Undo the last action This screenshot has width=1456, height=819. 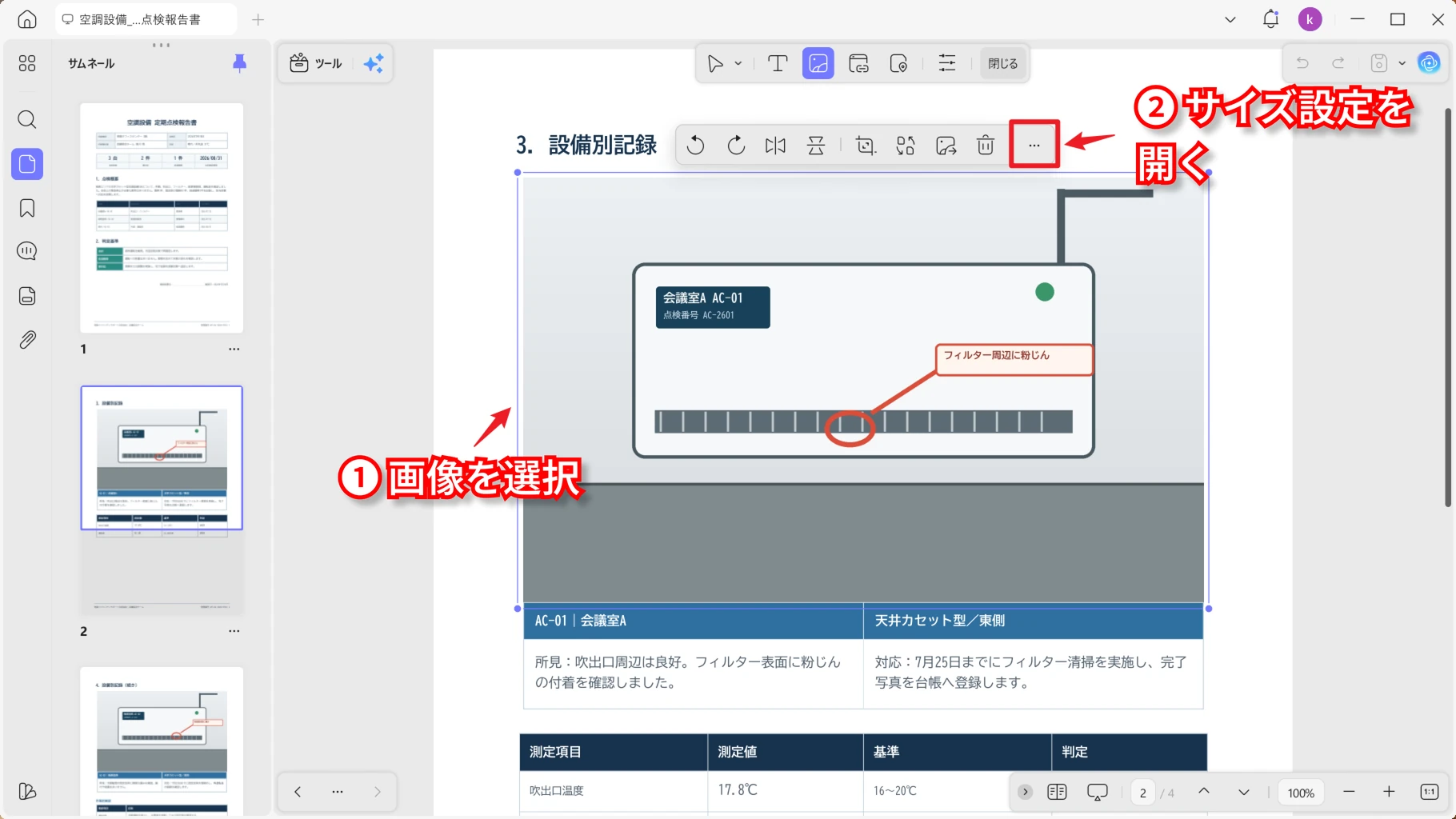pos(1302,63)
